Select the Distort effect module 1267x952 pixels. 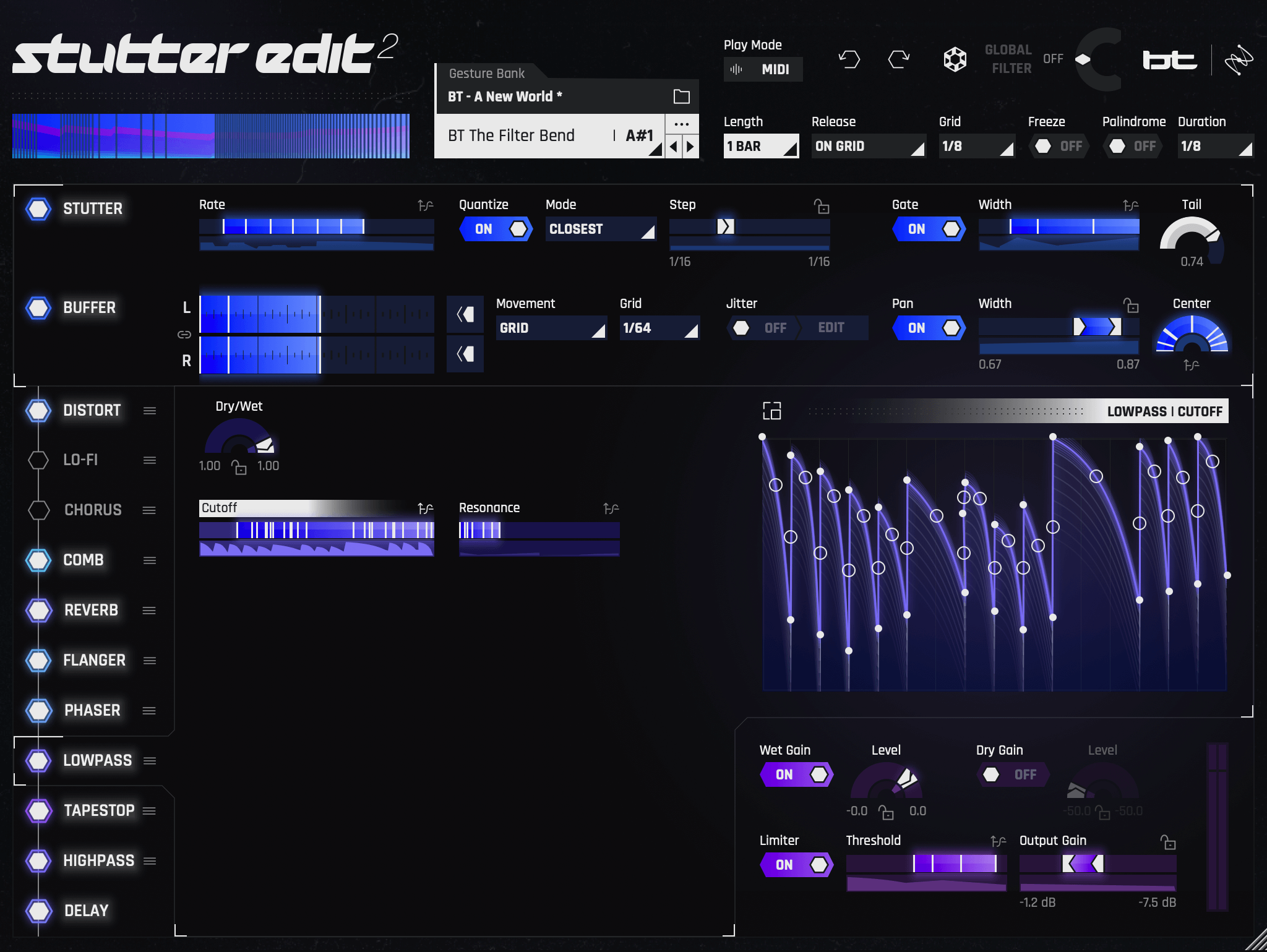point(92,410)
